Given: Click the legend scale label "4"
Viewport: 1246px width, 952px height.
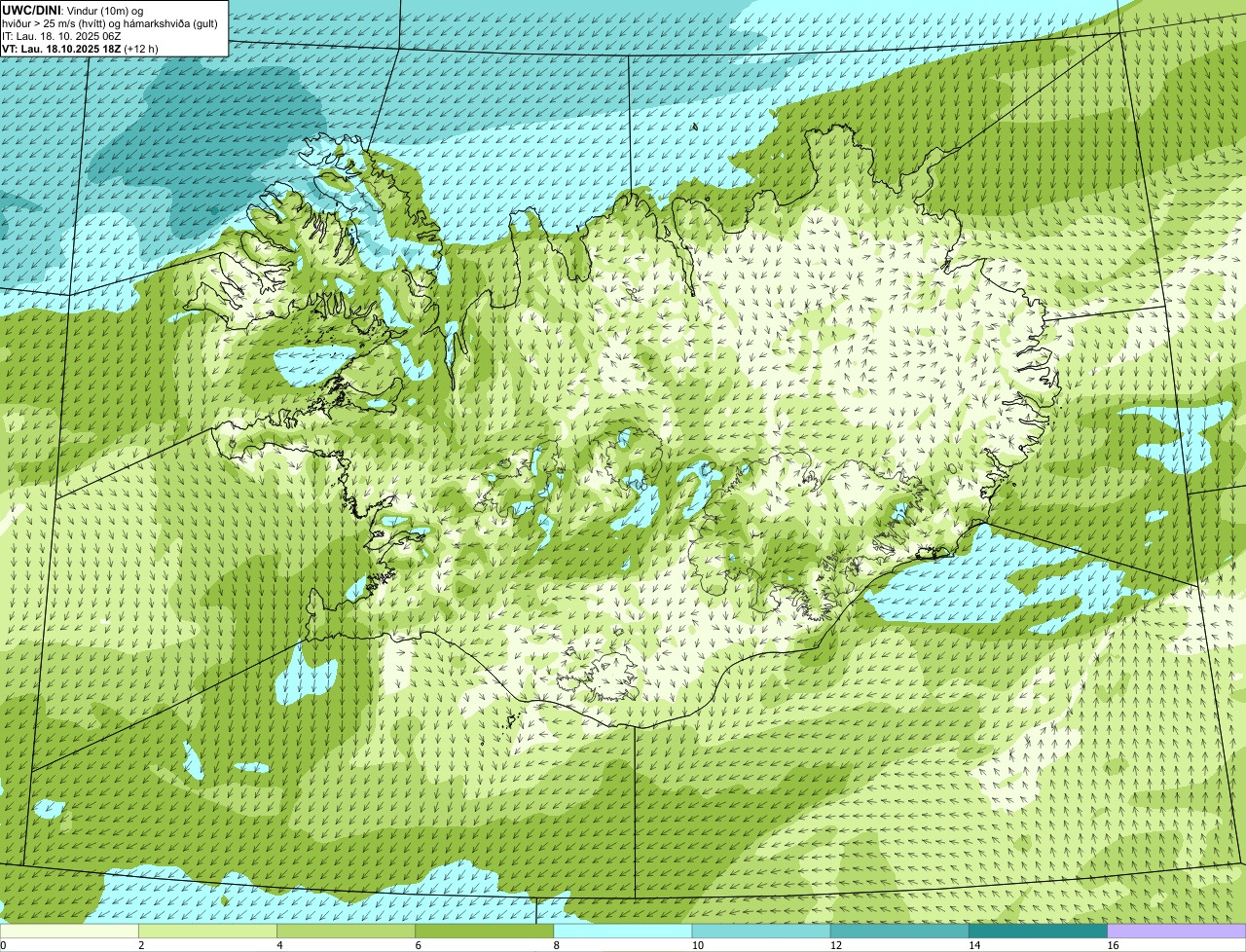Looking at the screenshot, I should (x=279, y=945).
